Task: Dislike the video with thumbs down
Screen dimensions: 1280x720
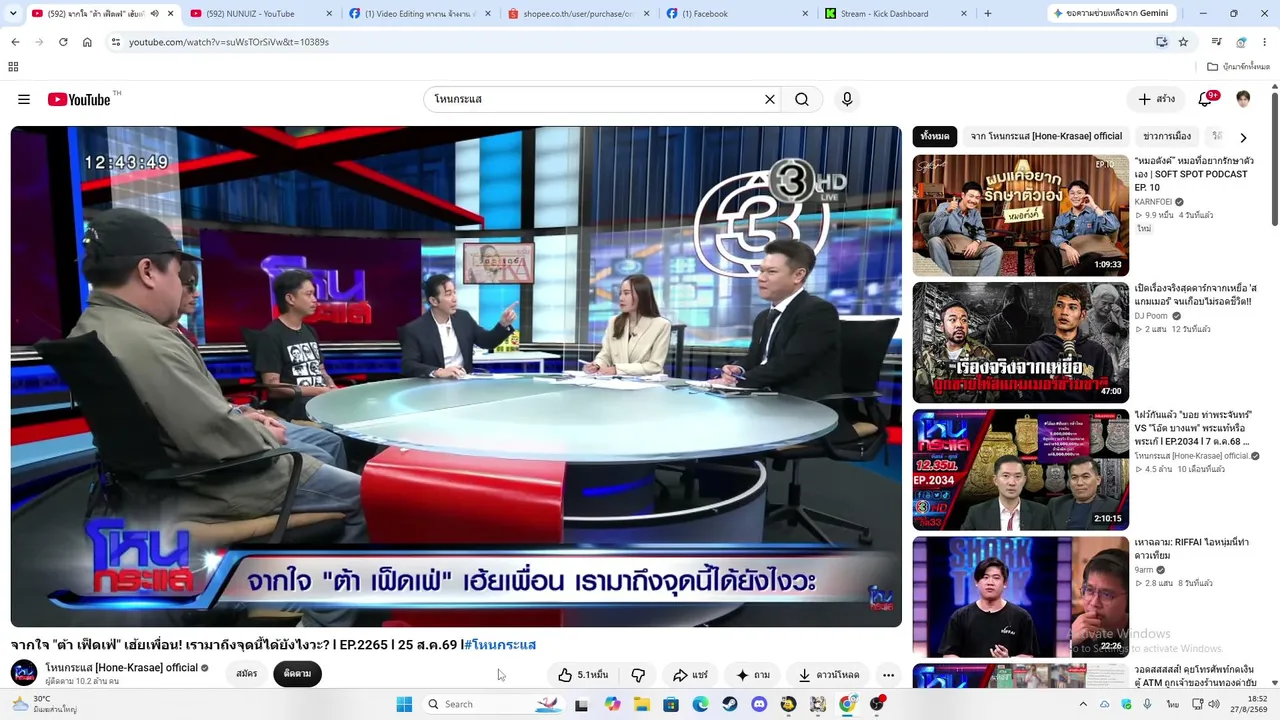Action: tap(638, 675)
